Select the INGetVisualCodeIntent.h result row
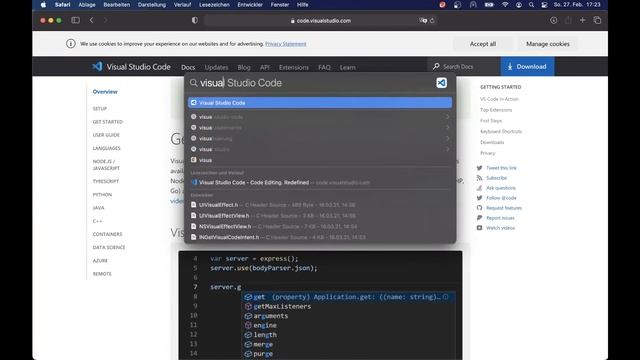This screenshot has width=640, height=360. pos(320,237)
